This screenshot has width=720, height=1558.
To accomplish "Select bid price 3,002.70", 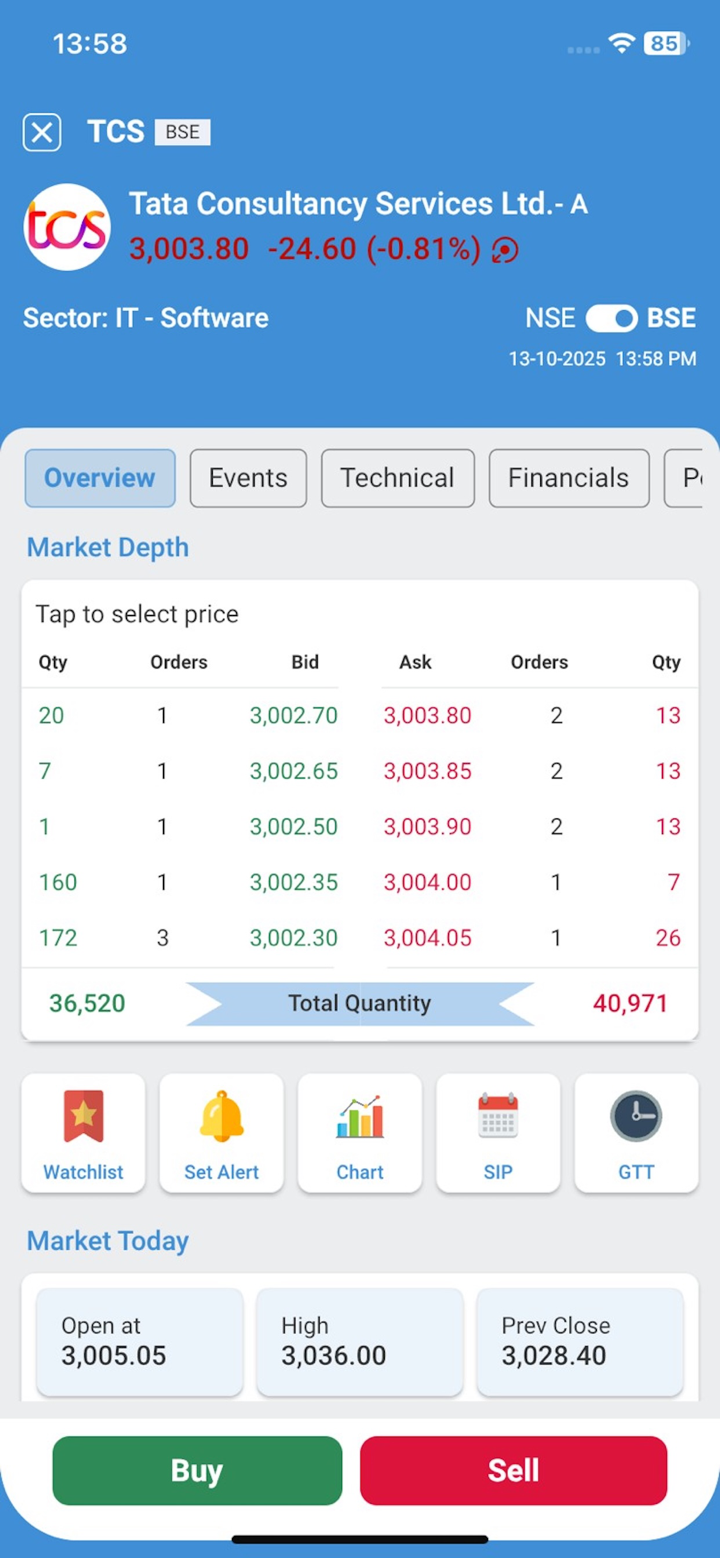I will point(293,715).
